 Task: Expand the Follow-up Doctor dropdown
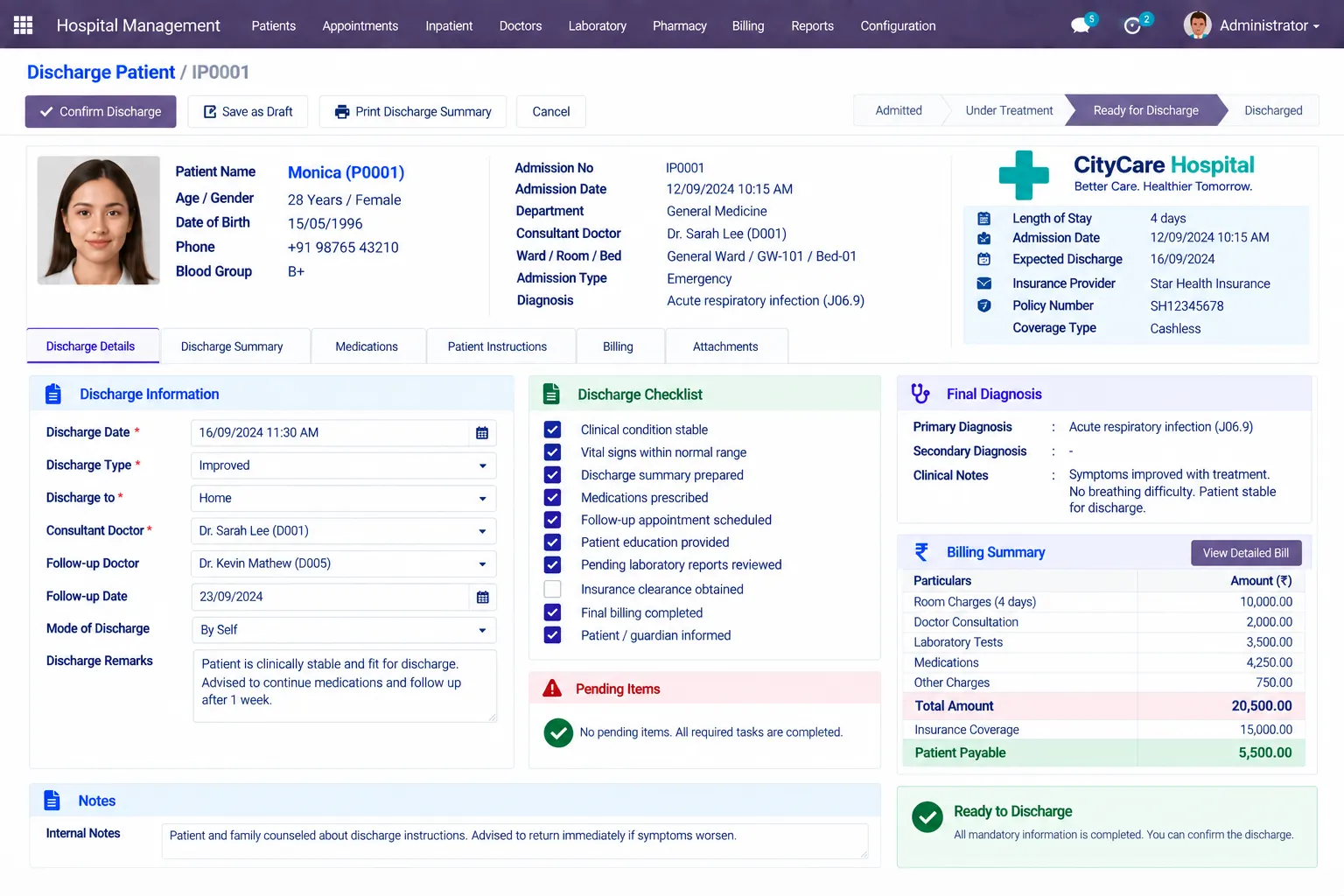(343, 563)
